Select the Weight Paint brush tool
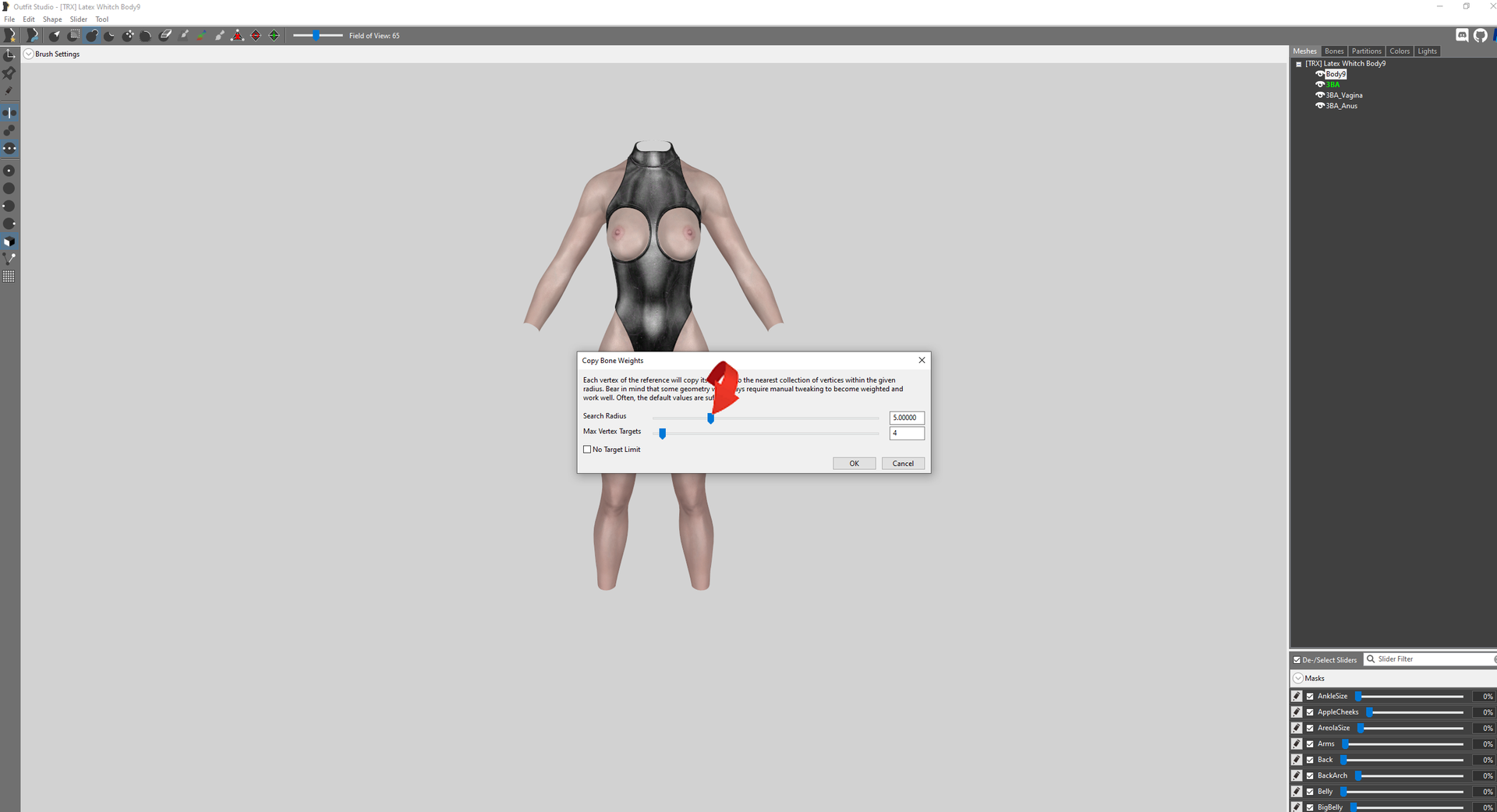Screen dimensions: 1497x812 click(184, 35)
